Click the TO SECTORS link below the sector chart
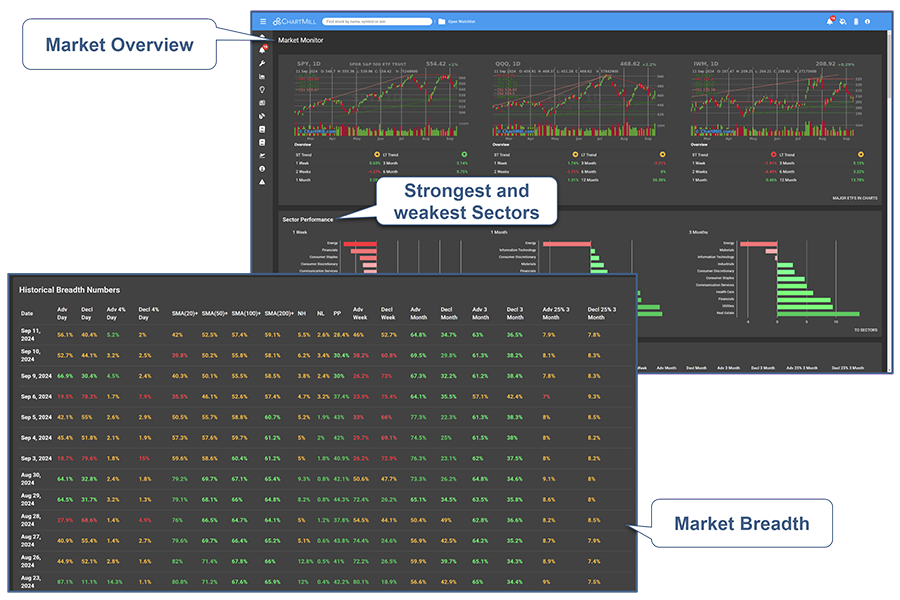The image size is (900, 600). (x=868, y=329)
